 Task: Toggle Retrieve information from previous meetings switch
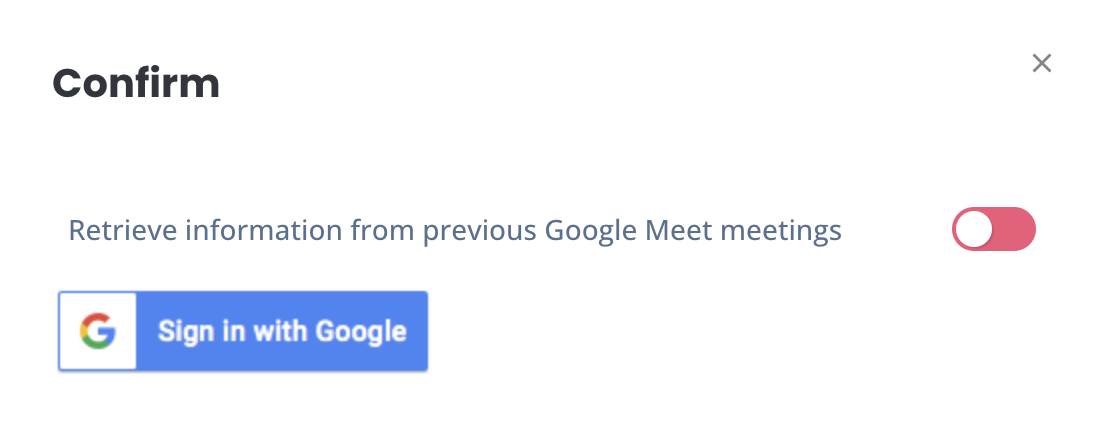click(x=993, y=229)
